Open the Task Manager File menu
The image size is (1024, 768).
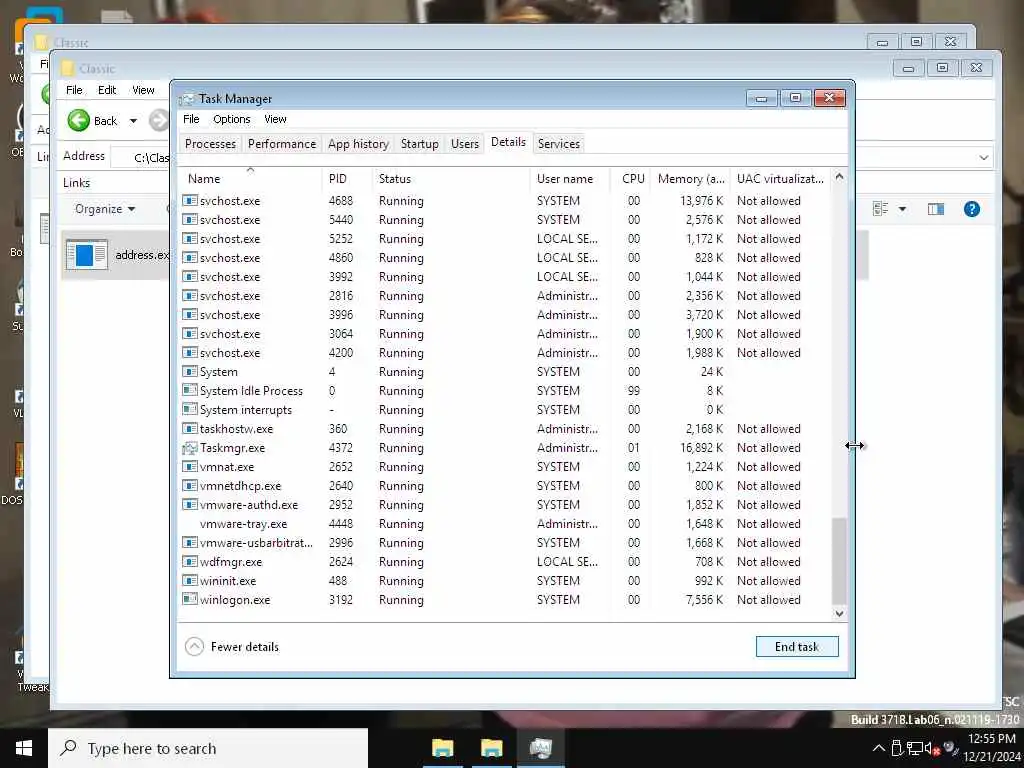pyautogui.click(x=191, y=119)
